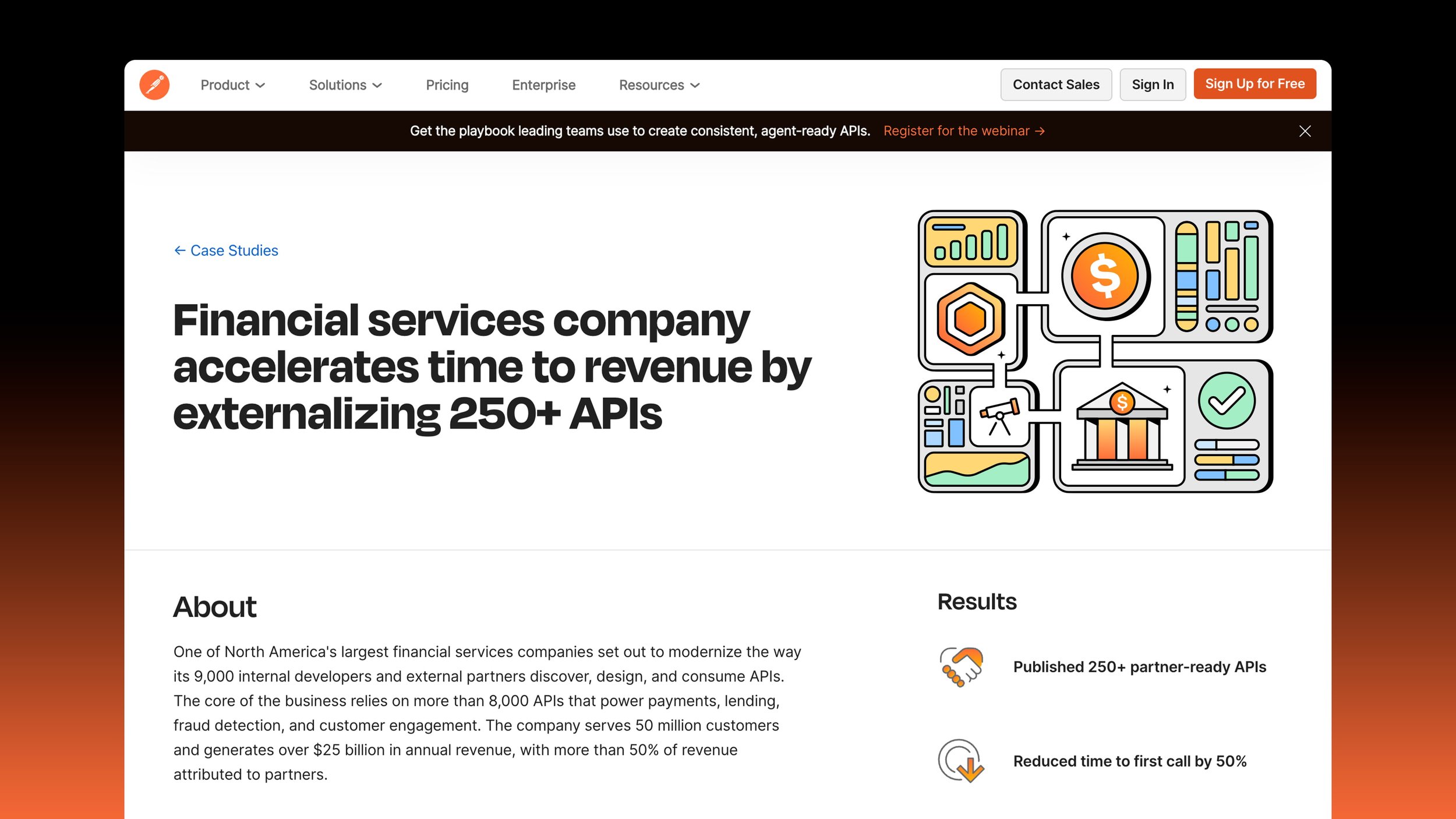Click the orange hexagon illustration
The height and width of the screenshot is (819, 1456).
tap(970, 319)
